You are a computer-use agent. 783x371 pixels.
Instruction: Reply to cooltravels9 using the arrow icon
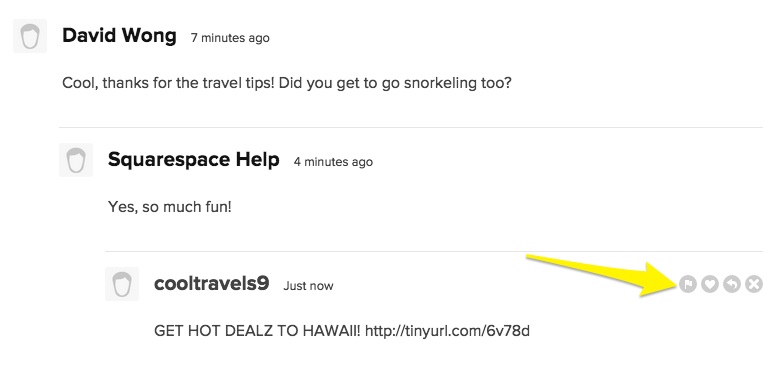tap(732, 284)
